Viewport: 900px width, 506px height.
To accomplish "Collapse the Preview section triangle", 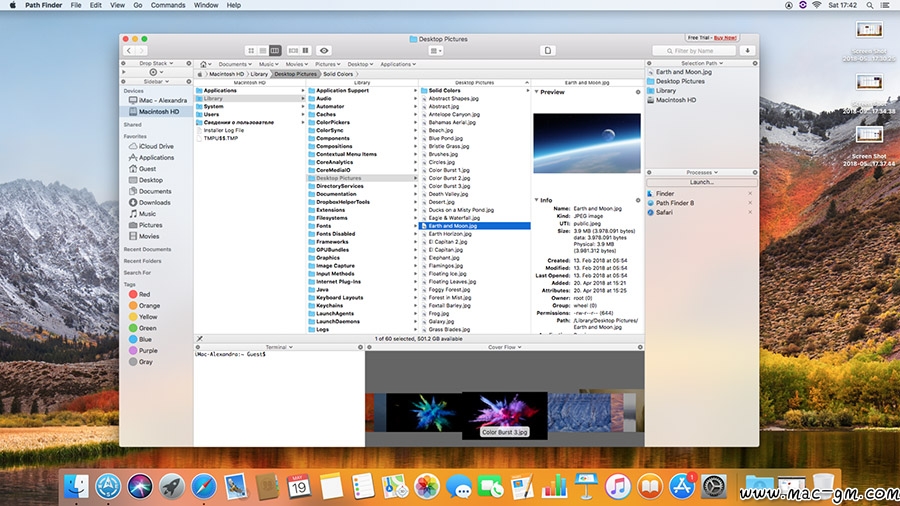I will pyautogui.click(x=536, y=92).
